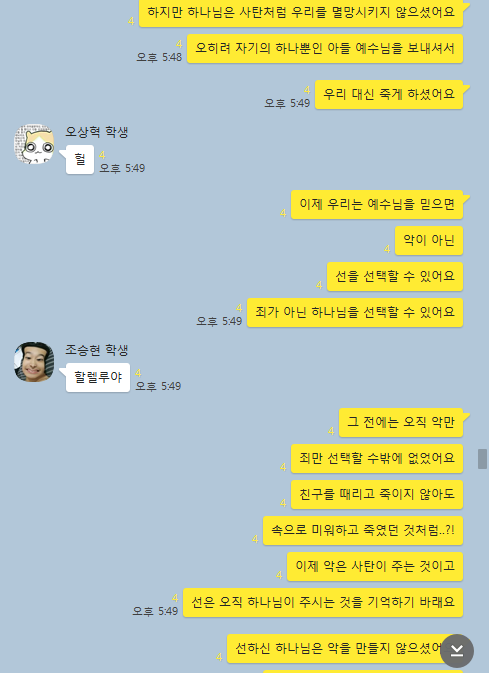The width and height of the screenshot is (489, 673).
Task: Select the white 헐 message bubble
Action: click(80, 160)
